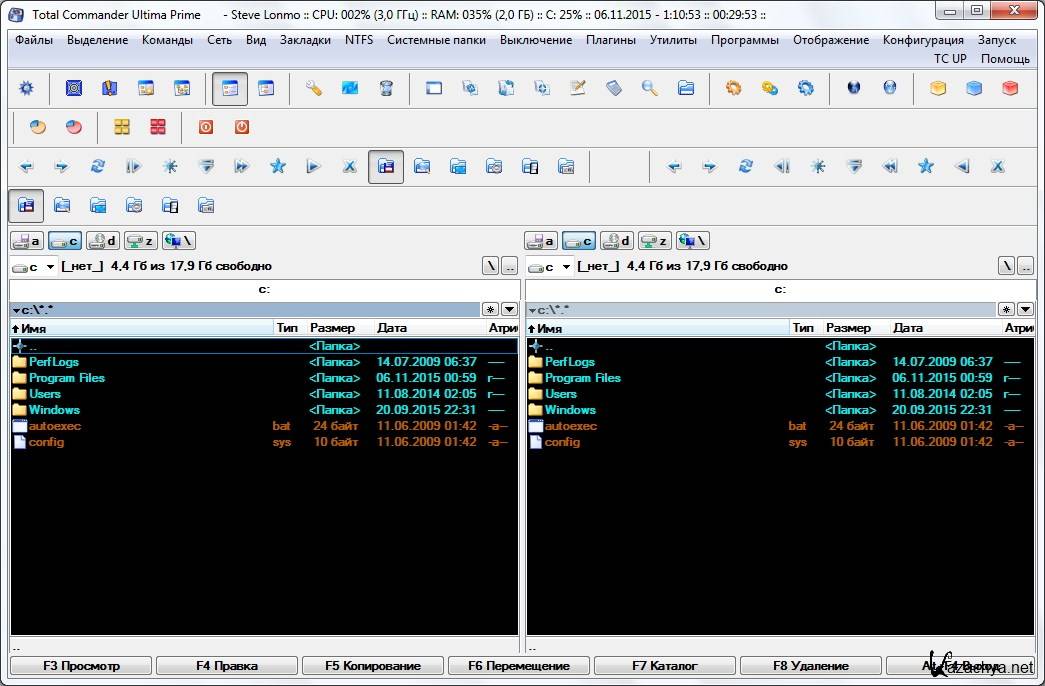Click the gear icon in the top toolbar
This screenshot has width=1045, height=686.
(27, 89)
